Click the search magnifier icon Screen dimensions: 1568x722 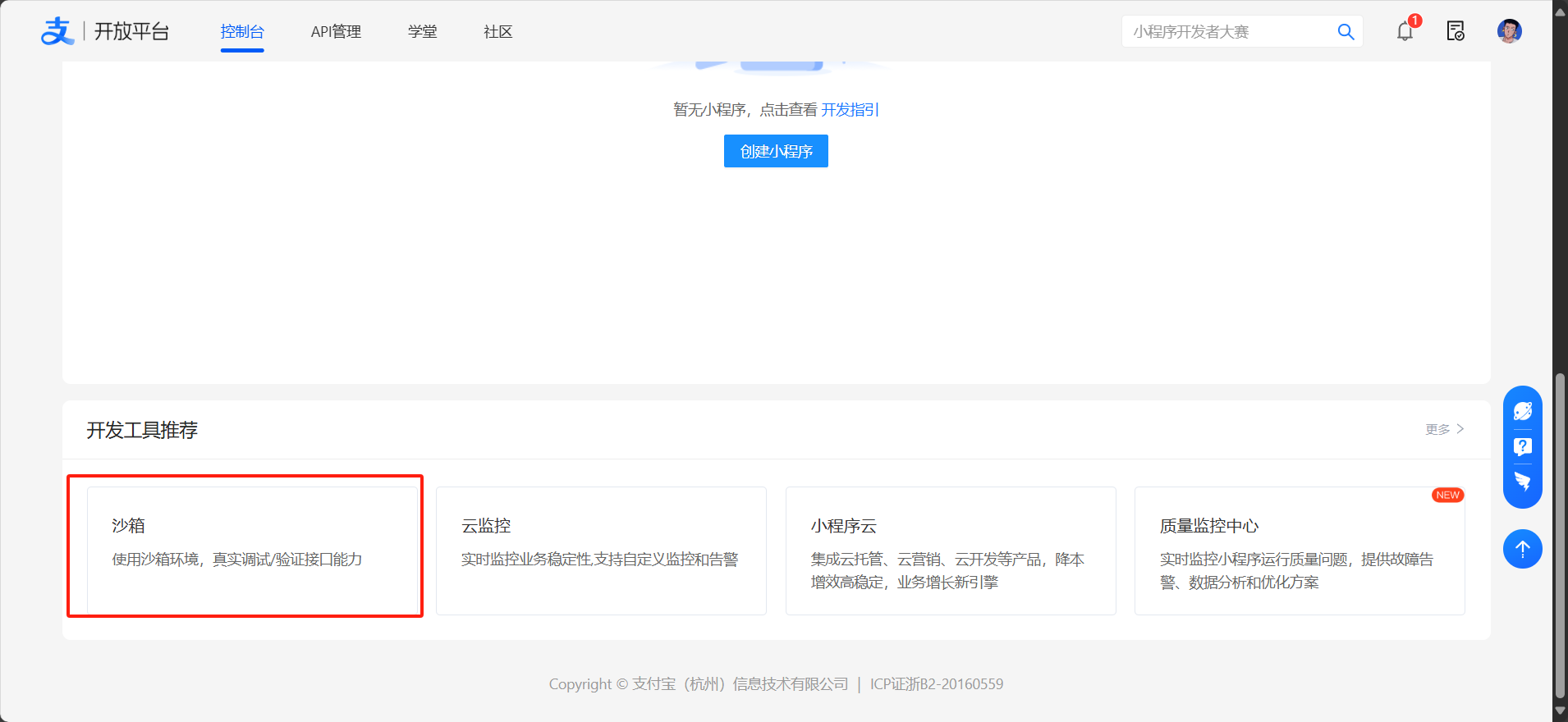pyautogui.click(x=1346, y=32)
